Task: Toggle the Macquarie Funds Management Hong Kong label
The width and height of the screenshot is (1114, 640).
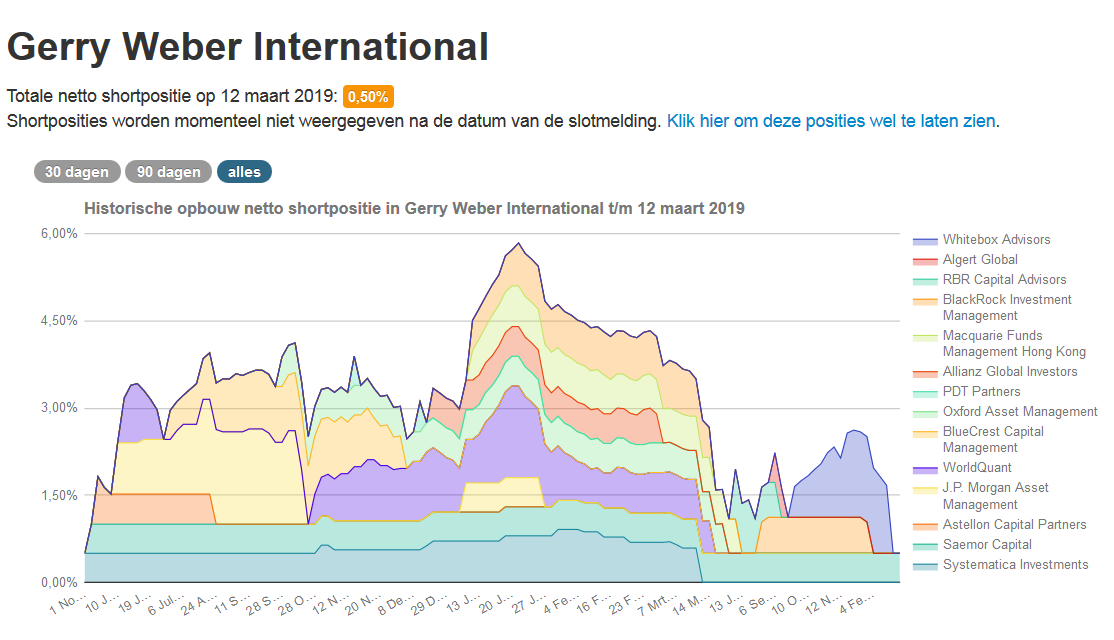Action: (1013, 344)
